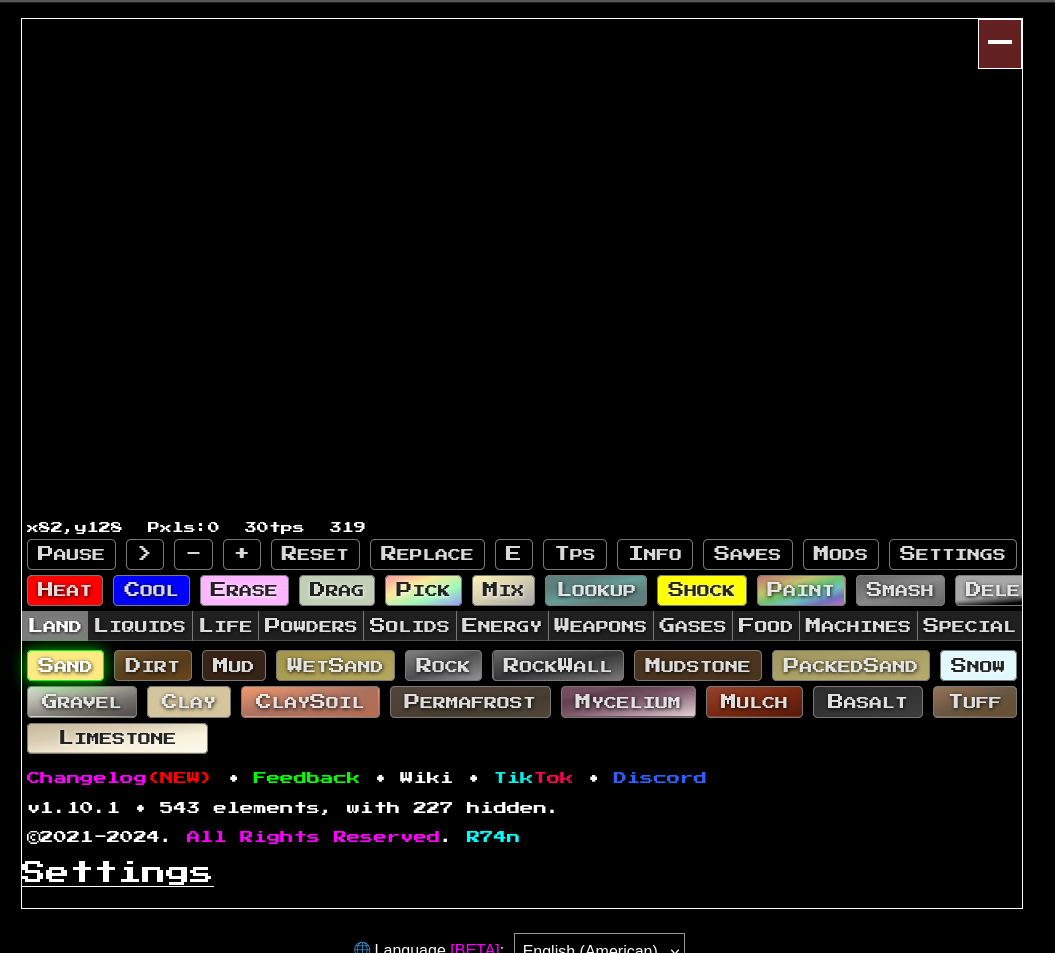
Task: Toggle Pause on the simulation
Action: pyautogui.click(x=71, y=554)
